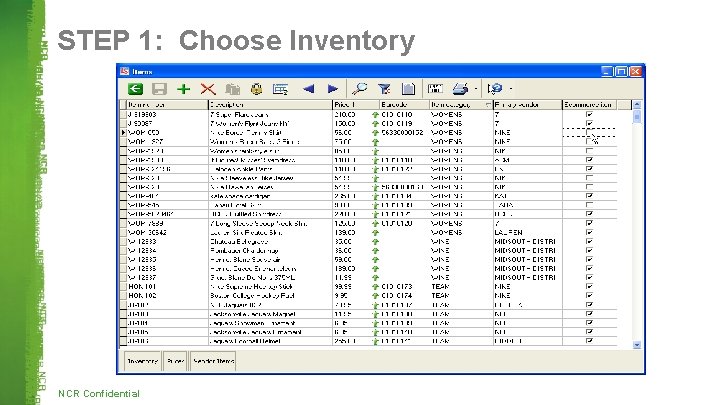
Task: Select row header of HON 101 row
Action: pos(123,287)
